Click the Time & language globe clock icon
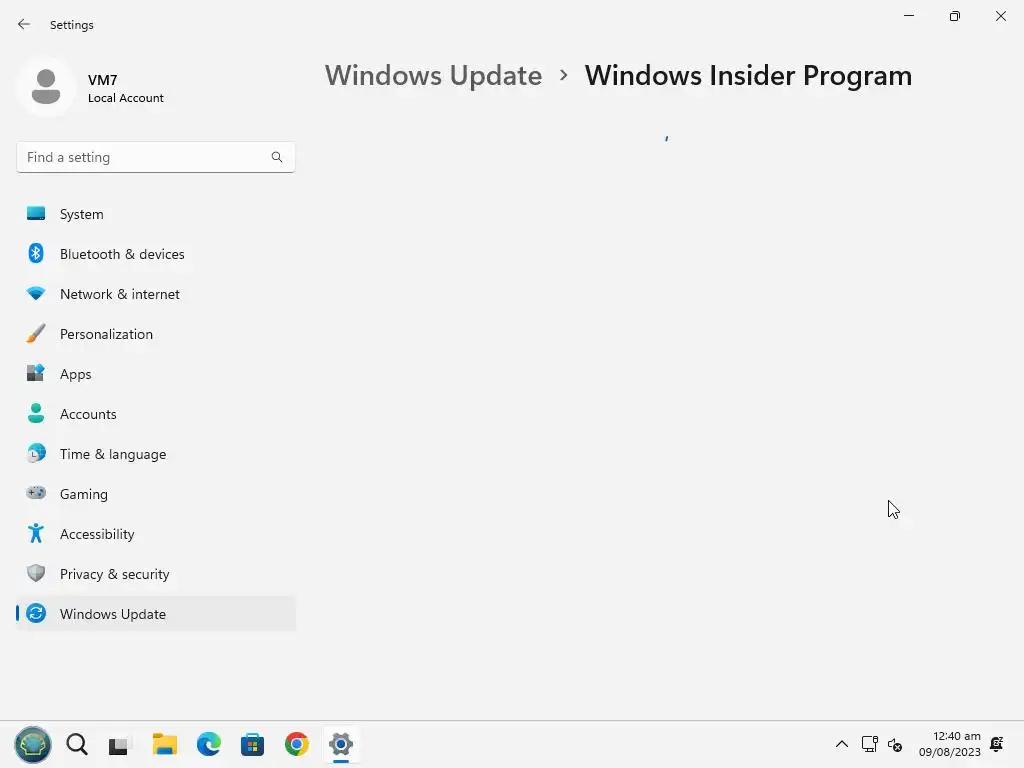 36,453
